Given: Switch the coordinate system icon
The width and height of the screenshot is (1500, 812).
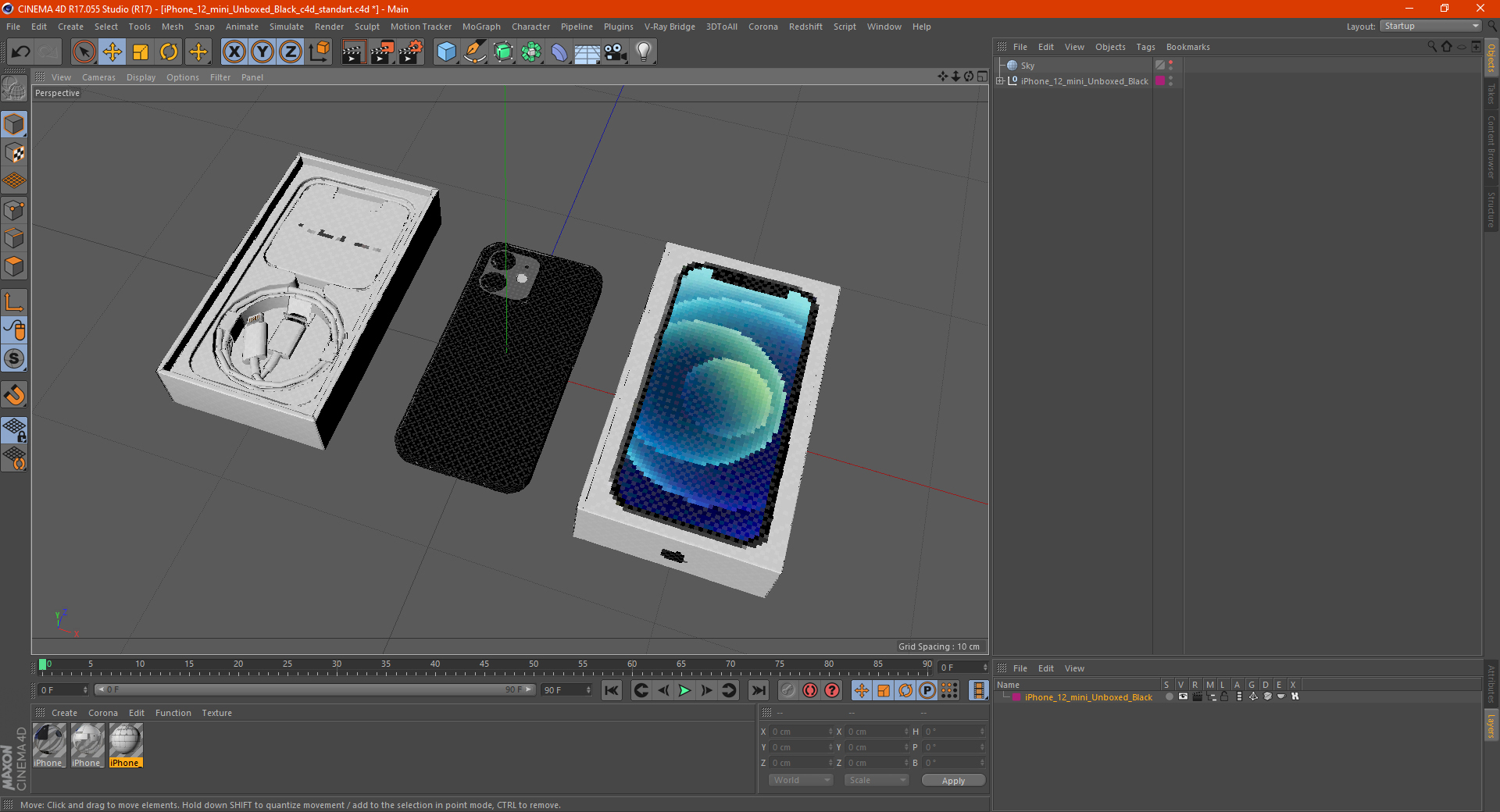Looking at the screenshot, I should pos(319,52).
